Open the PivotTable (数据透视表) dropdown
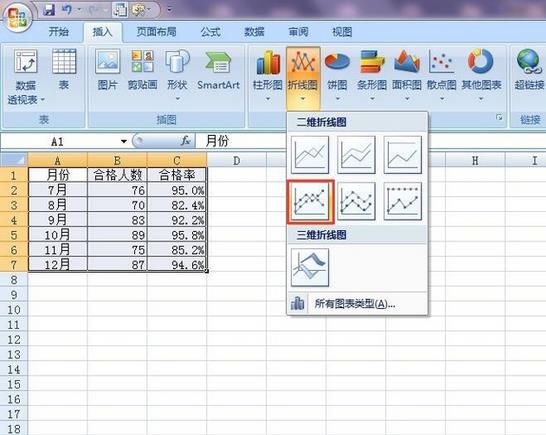The height and width of the screenshot is (435, 546). (26, 77)
